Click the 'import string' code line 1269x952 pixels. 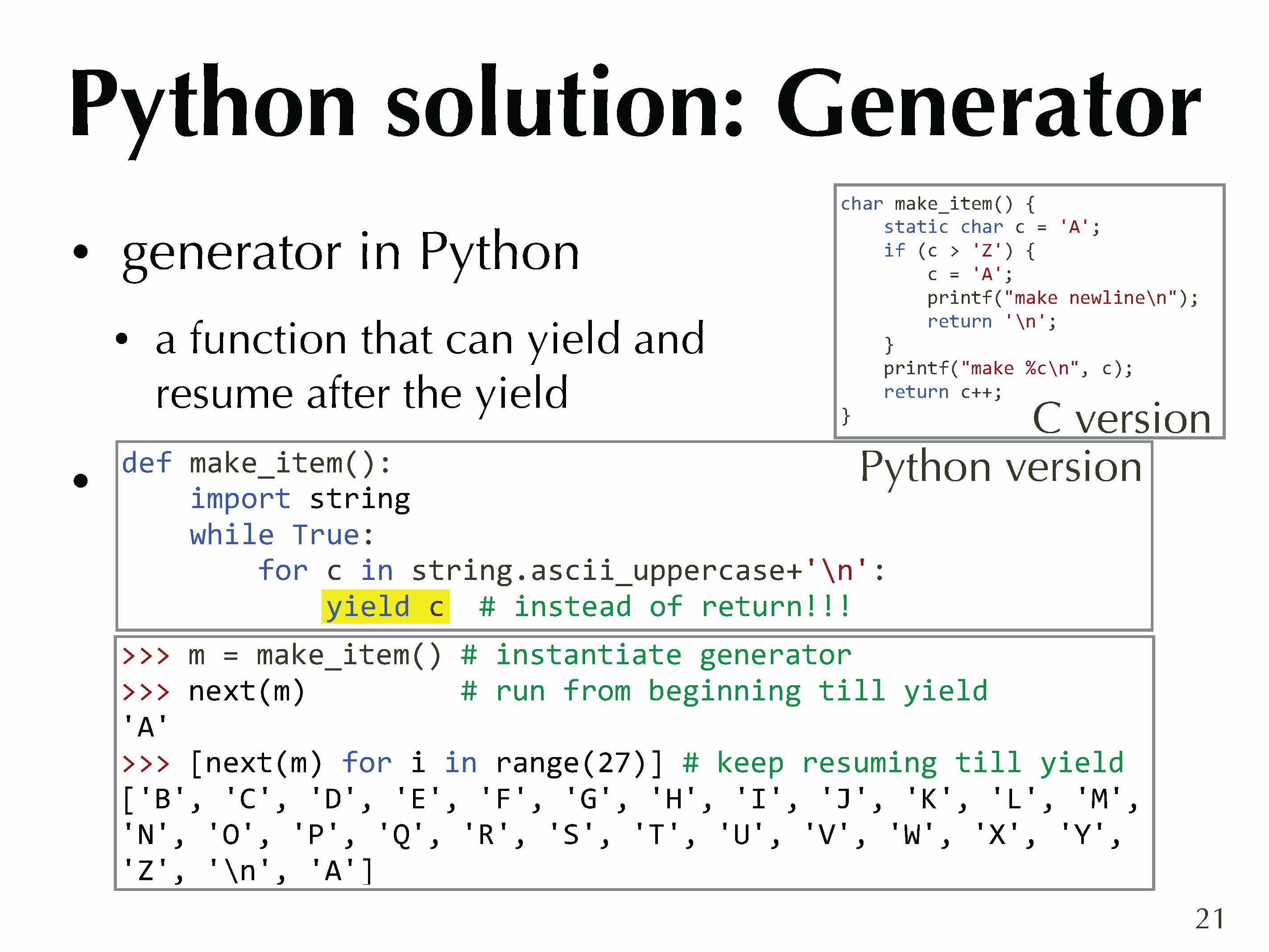[300, 499]
